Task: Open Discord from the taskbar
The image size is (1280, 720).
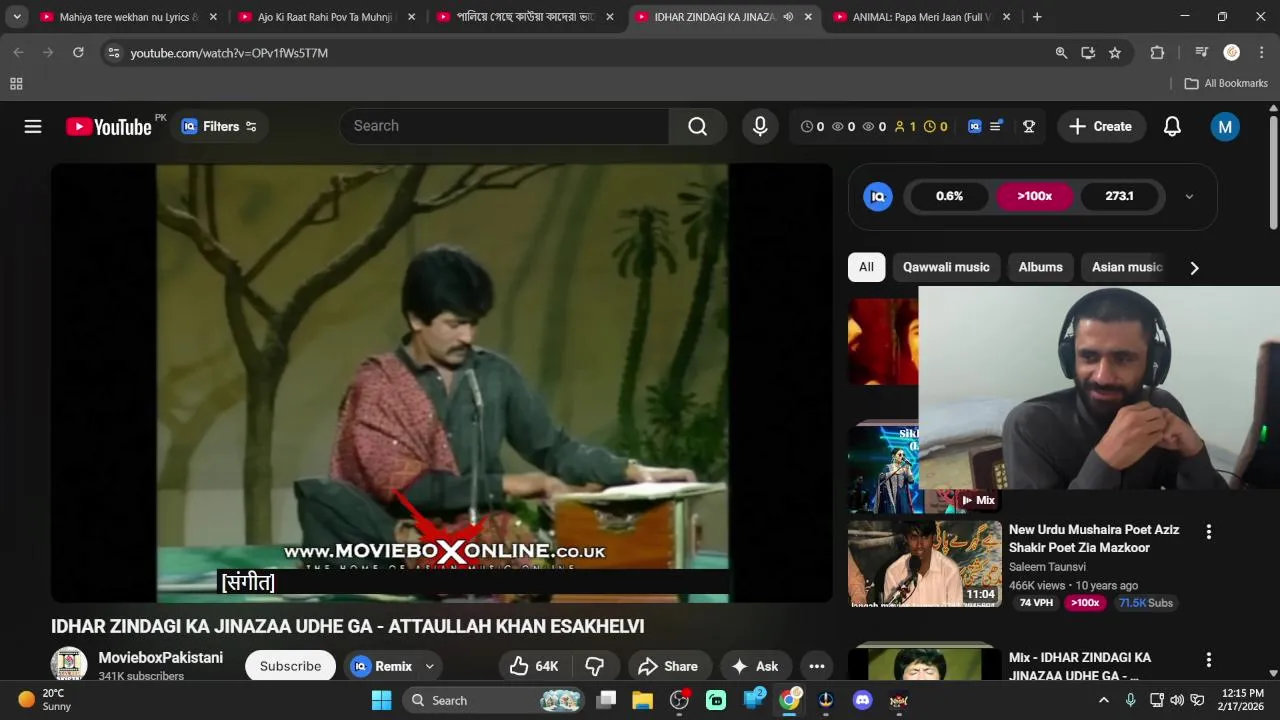Action: [x=862, y=700]
